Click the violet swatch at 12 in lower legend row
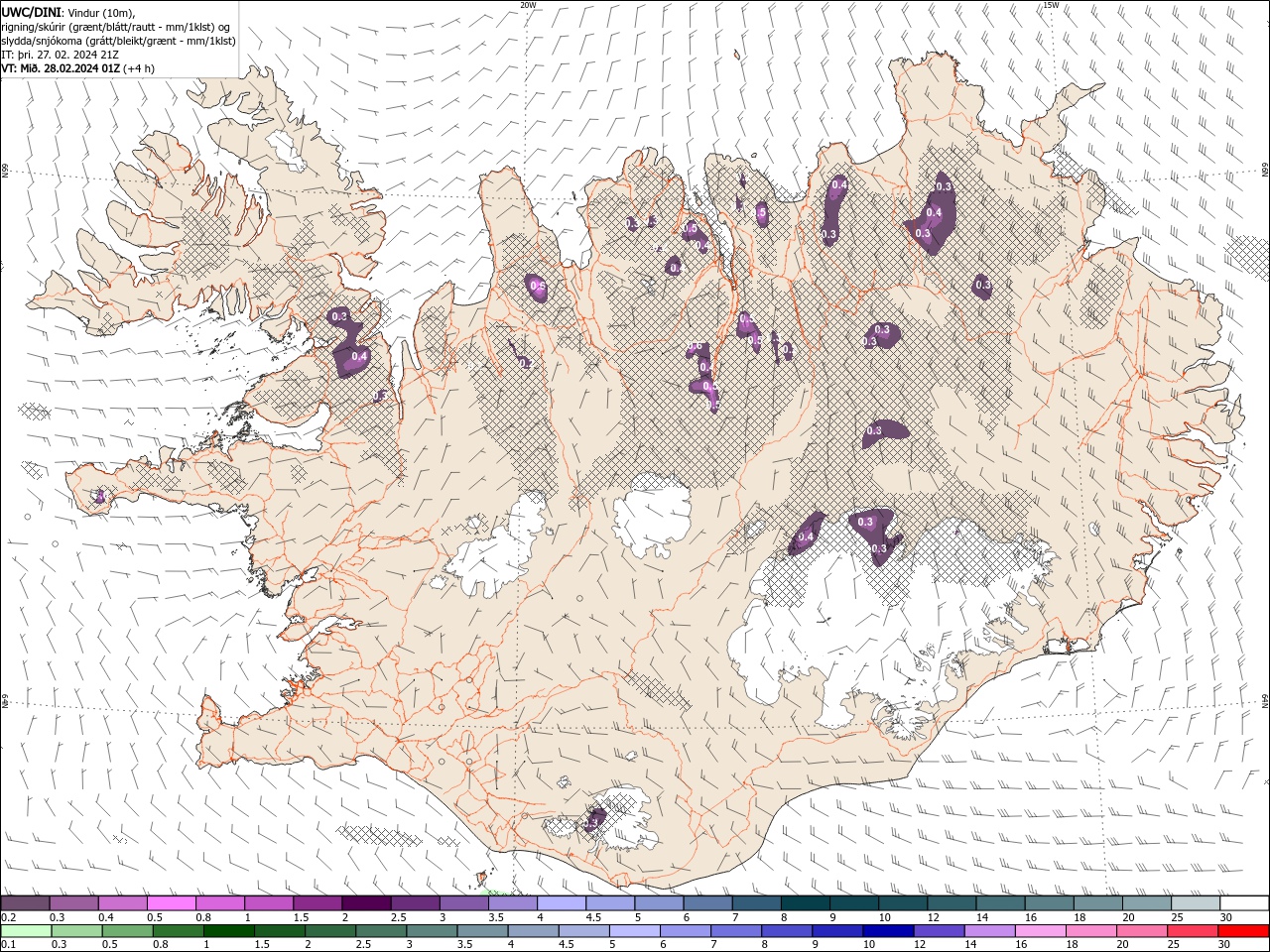 point(937,931)
